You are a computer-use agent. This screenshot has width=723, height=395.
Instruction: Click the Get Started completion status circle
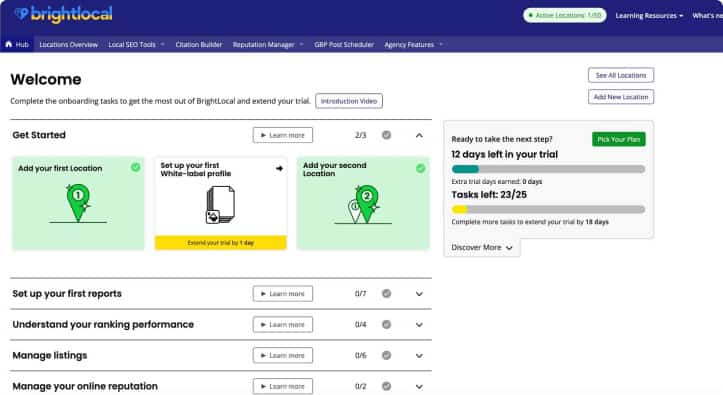386,135
